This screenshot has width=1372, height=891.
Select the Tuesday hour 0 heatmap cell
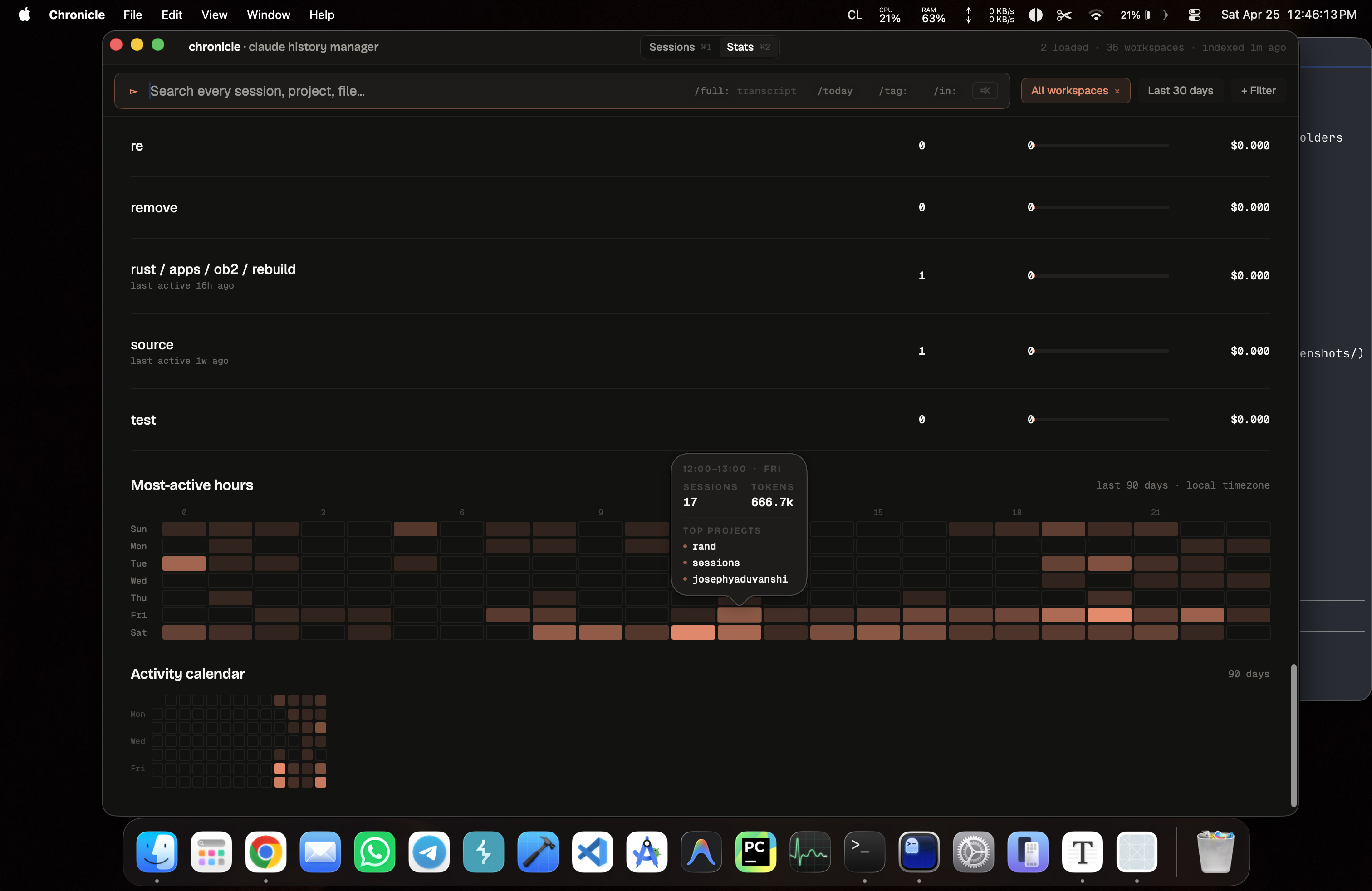184,563
